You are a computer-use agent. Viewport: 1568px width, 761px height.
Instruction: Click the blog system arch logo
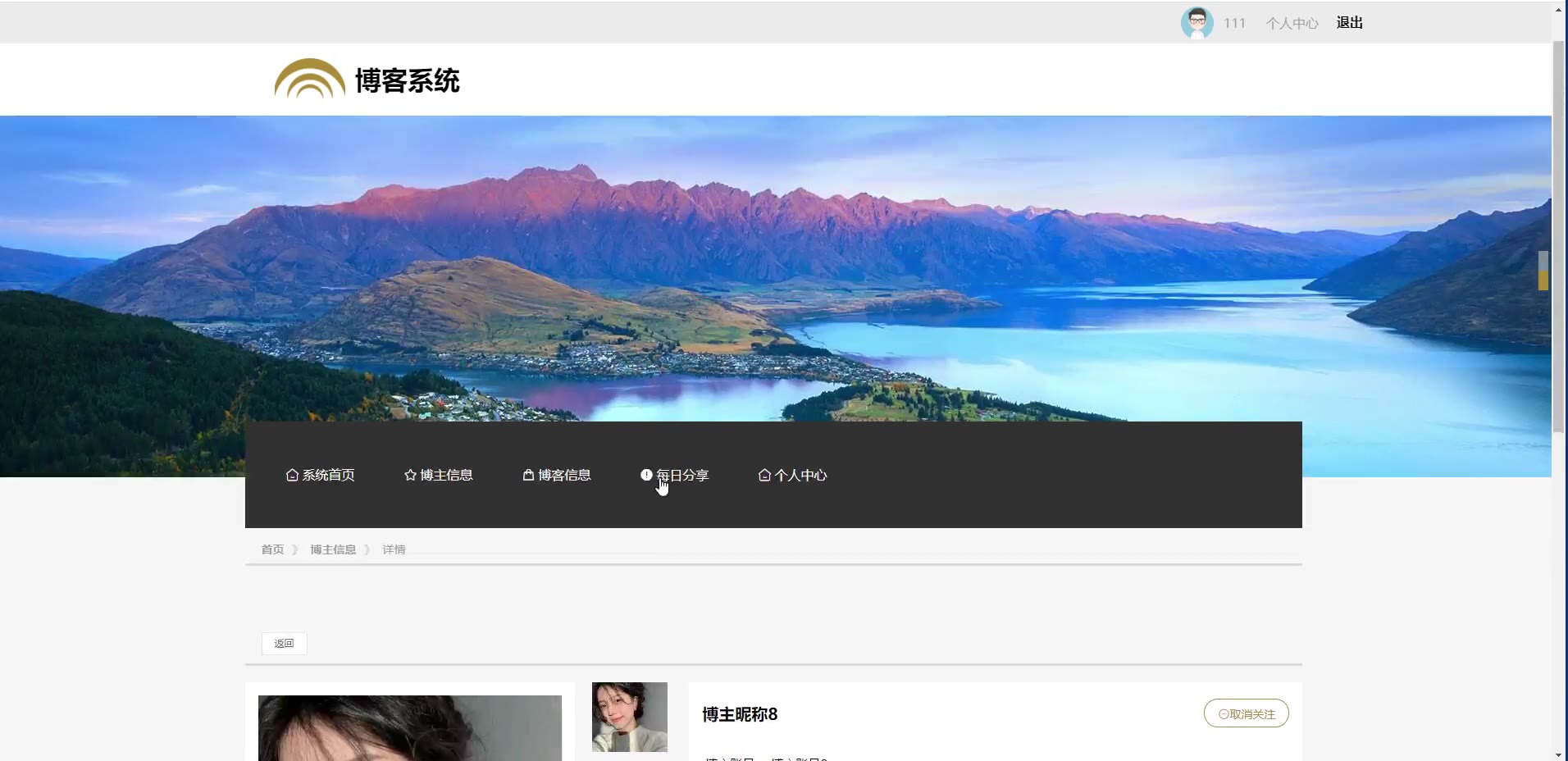(x=309, y=79)
